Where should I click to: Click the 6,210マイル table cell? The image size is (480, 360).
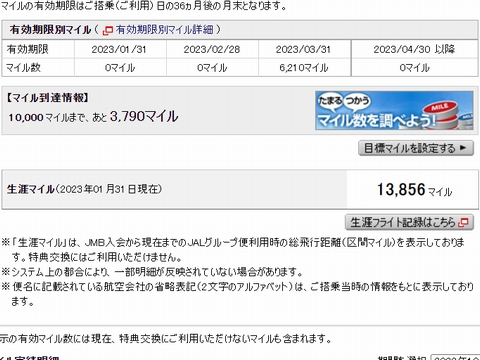pos(304,68)
